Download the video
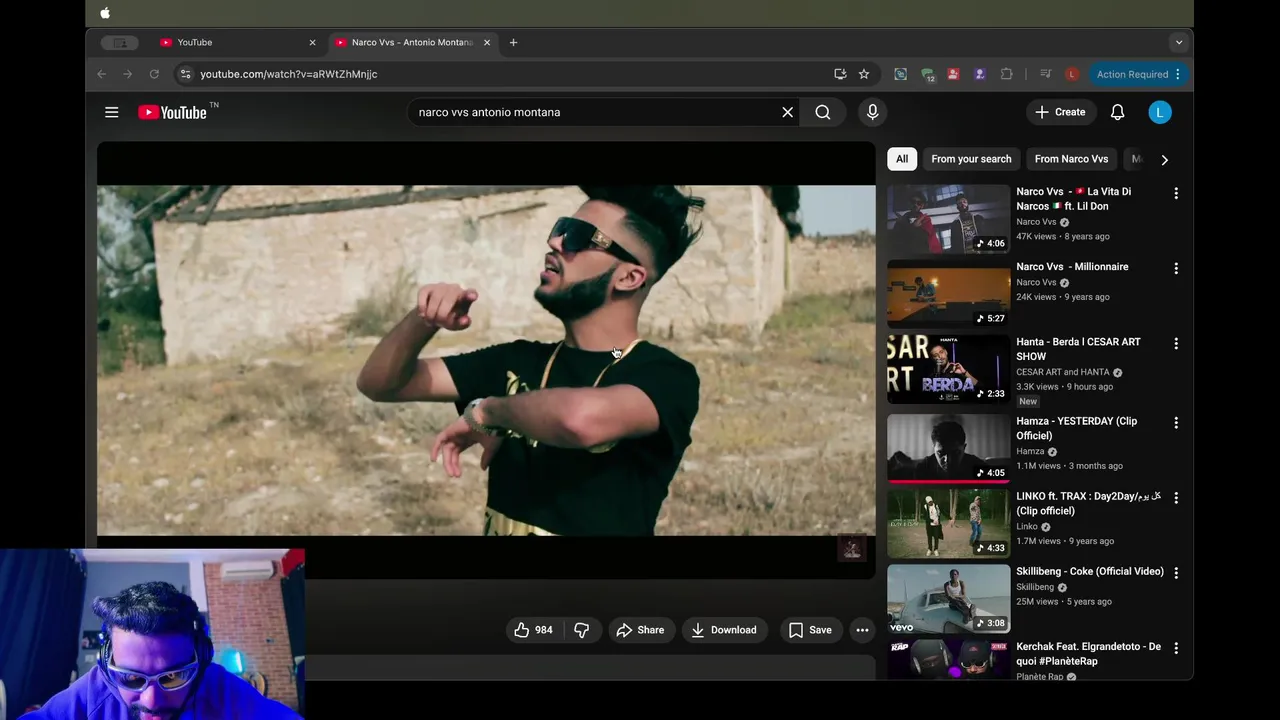This screenshot has width=1280, height=720. (723, 630)
